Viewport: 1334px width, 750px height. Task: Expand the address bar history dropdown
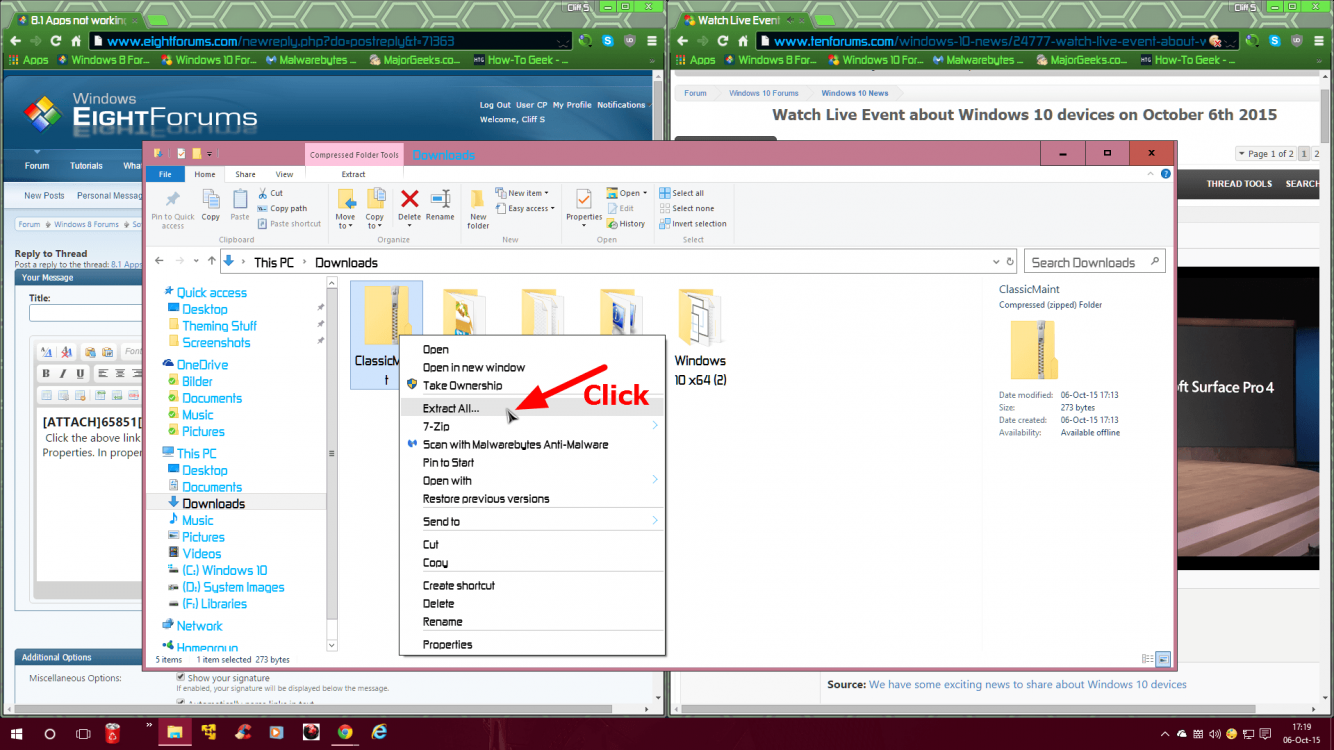pyautogui.click(x=995, y=262)
